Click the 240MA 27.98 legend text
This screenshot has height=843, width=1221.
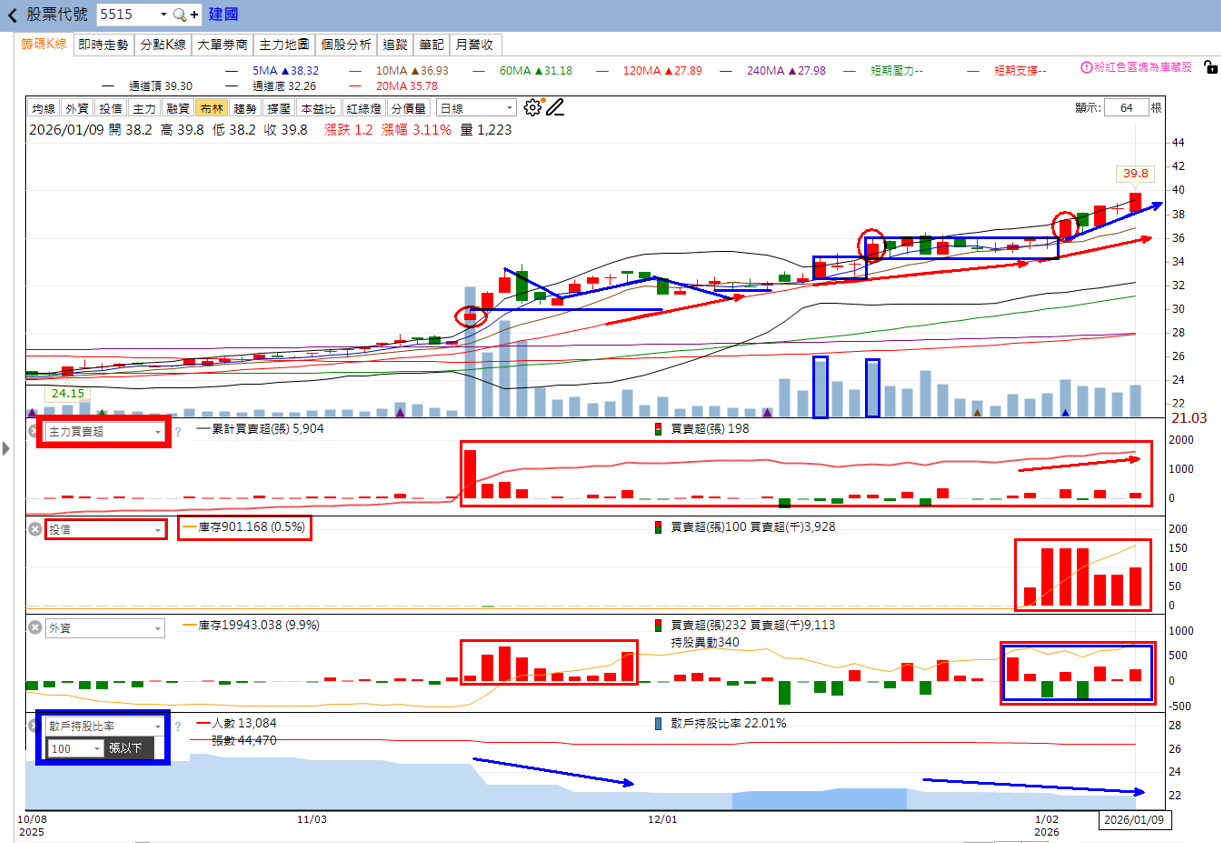[784, 71]
